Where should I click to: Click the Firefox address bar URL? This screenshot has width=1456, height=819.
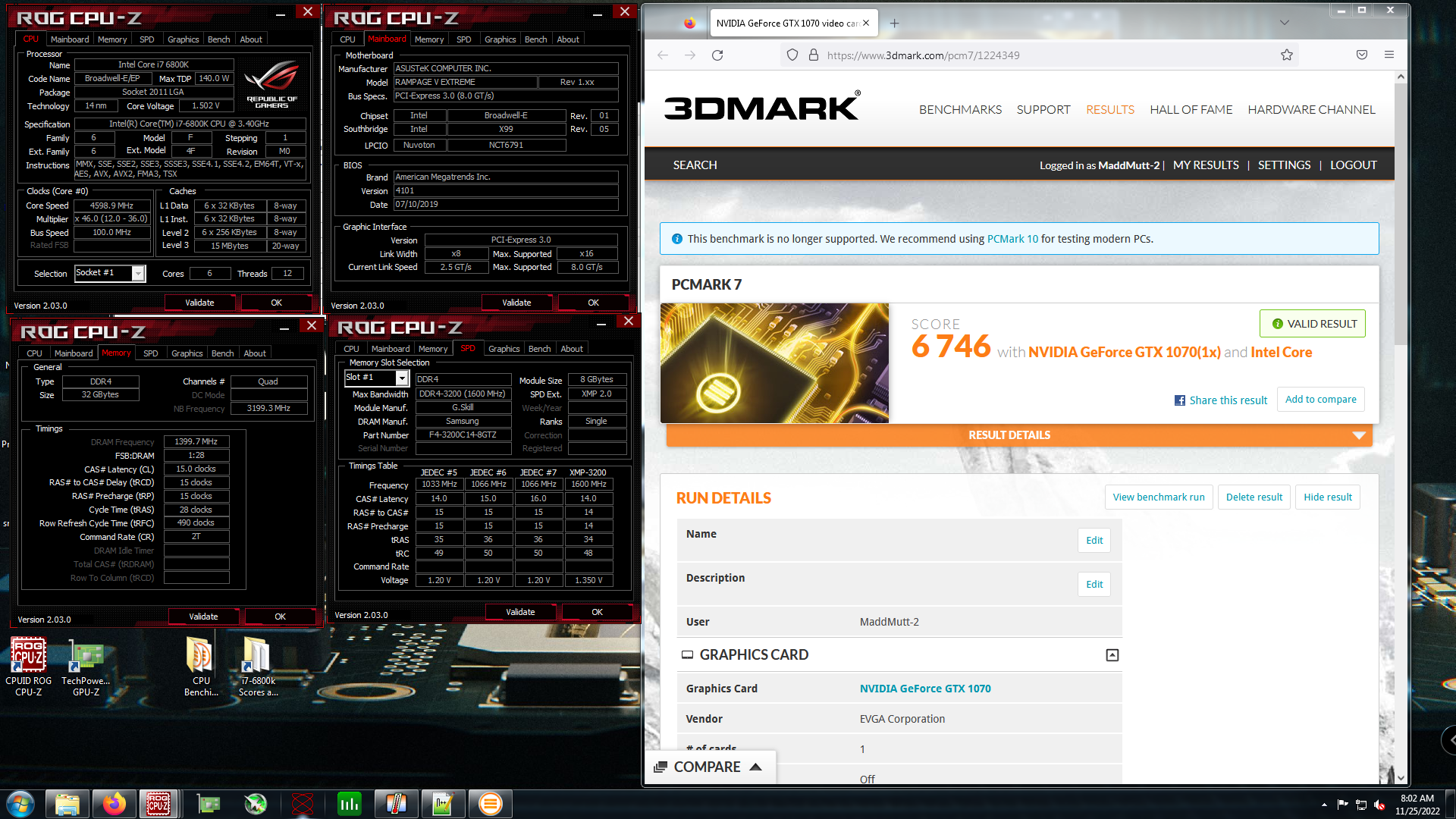(x=924, y=55)
